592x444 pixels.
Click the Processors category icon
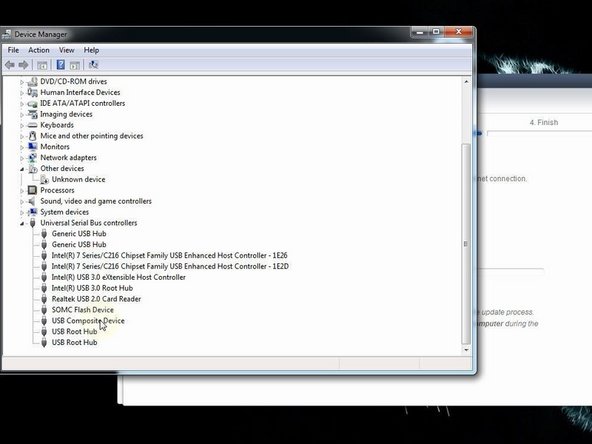pos(33,190)
